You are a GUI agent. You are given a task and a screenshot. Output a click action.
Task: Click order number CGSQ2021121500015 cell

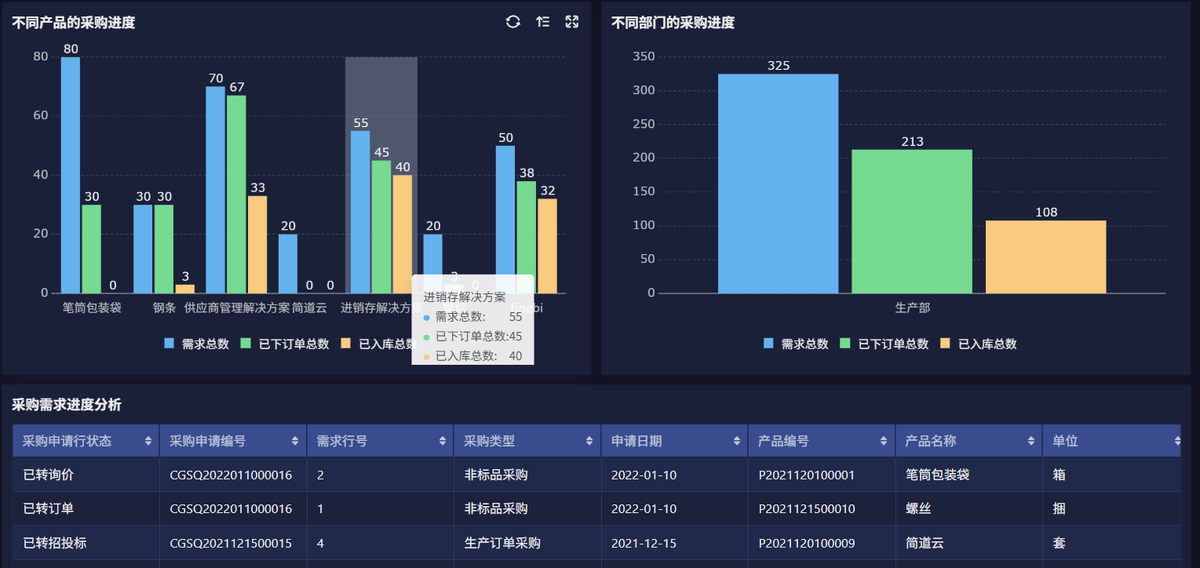tap(231, 543)
